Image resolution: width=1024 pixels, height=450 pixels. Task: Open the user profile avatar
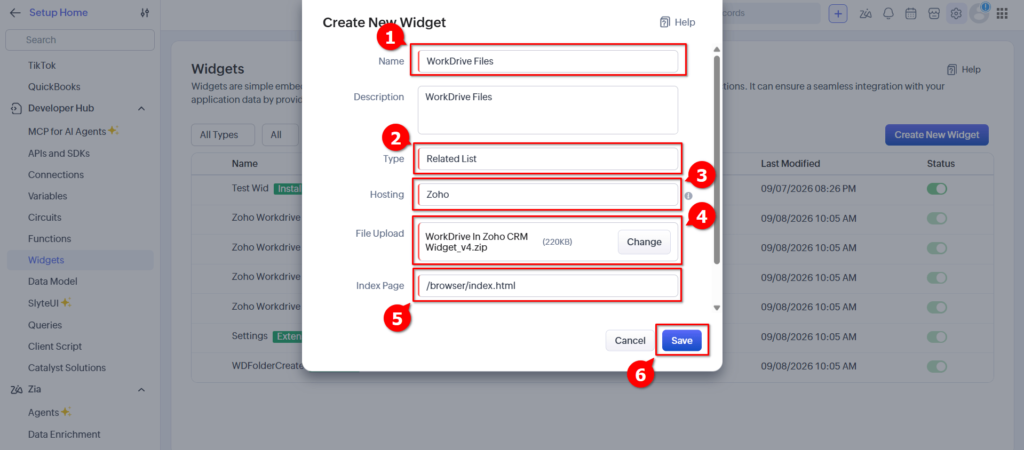coord(979,13)
